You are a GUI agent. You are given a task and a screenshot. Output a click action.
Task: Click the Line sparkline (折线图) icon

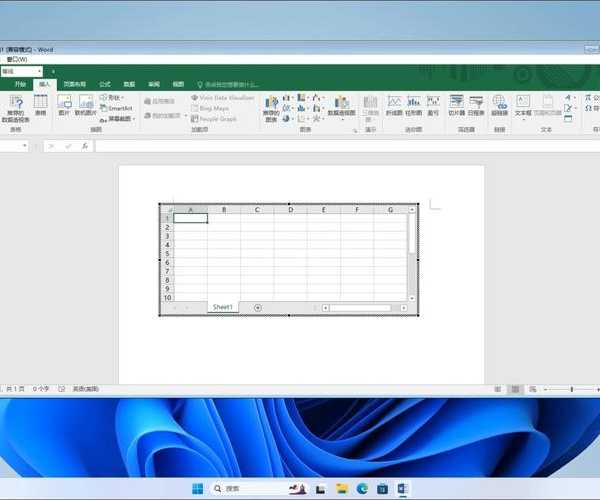394,103
